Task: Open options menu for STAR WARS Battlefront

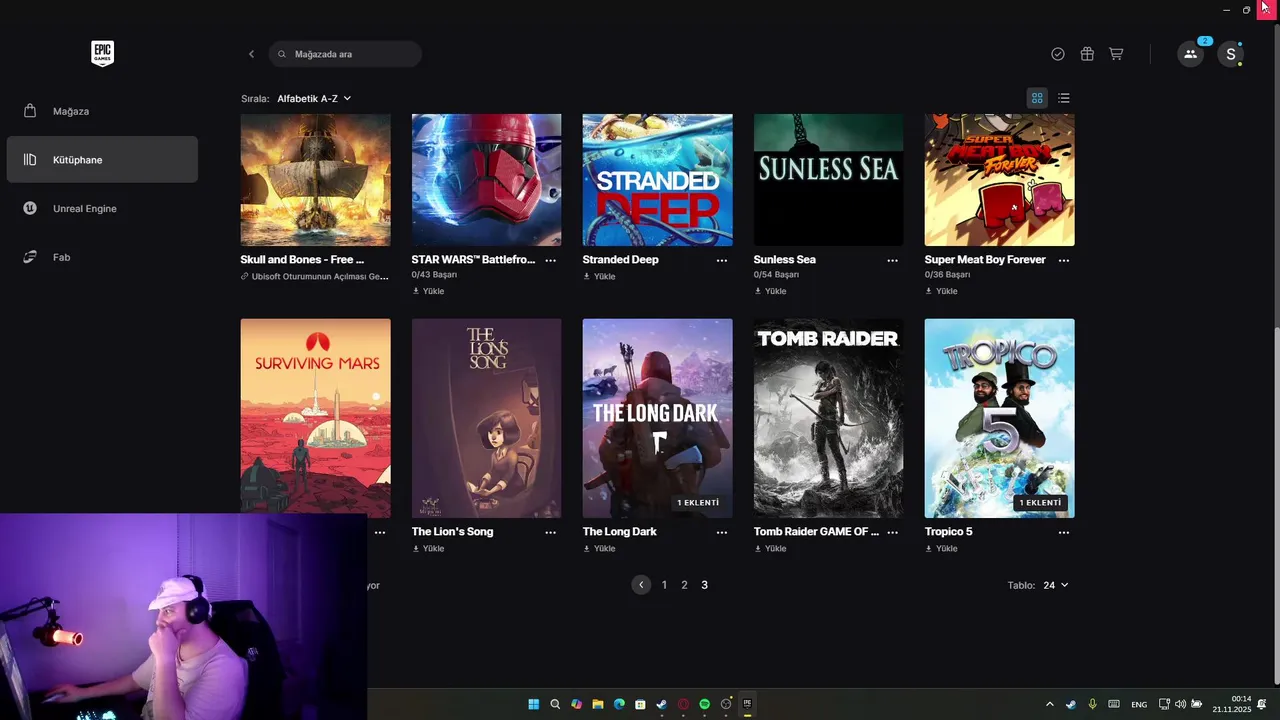Action: [x=551, y=260]
